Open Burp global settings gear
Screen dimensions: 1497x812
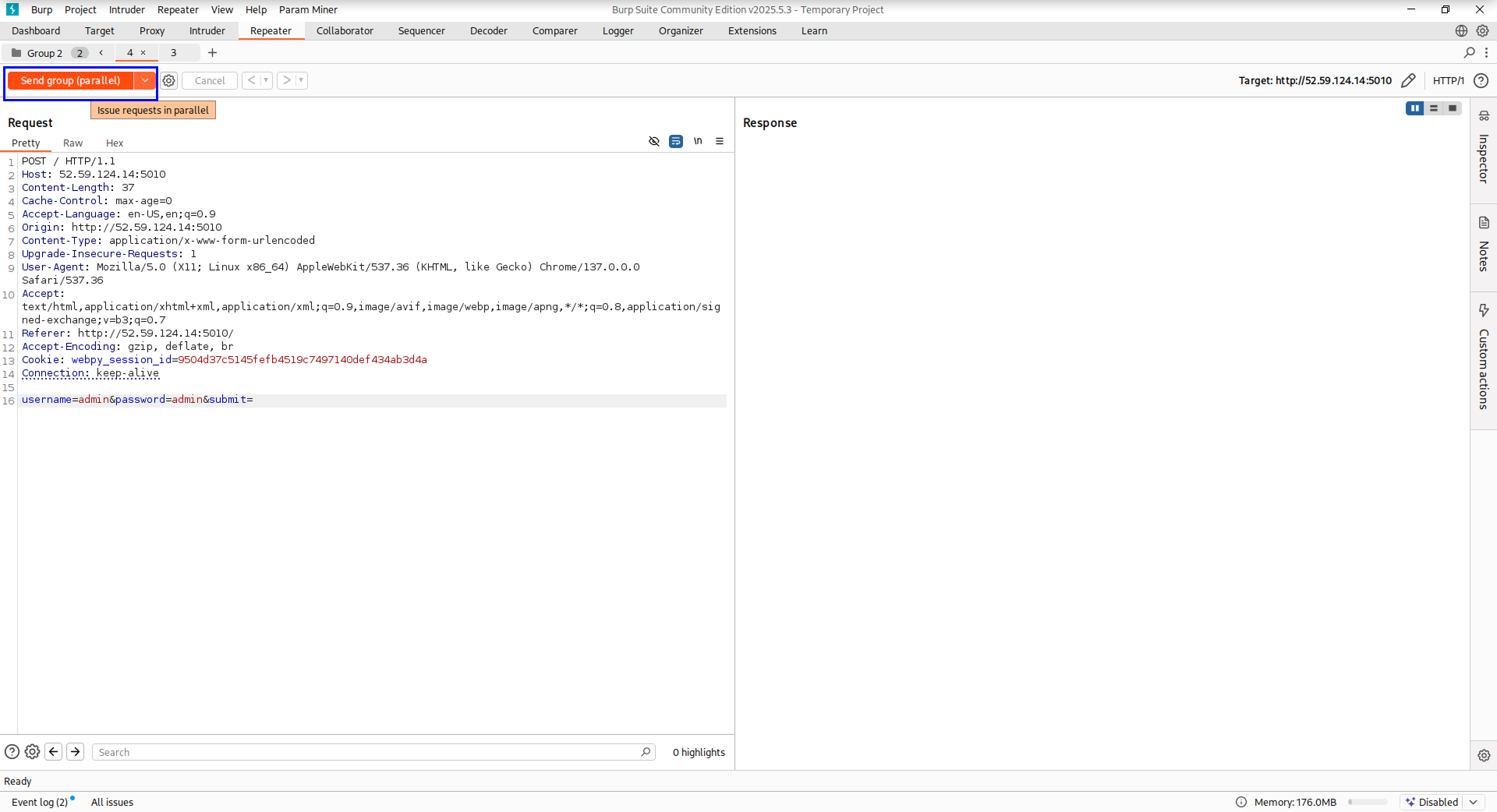(1482, 31)
